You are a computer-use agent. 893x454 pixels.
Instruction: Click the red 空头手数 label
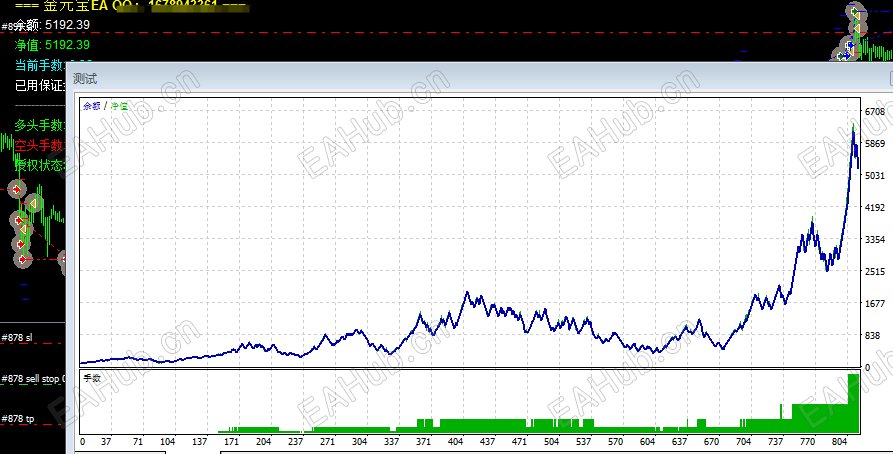pyautogui.click(x=40, y=145)
